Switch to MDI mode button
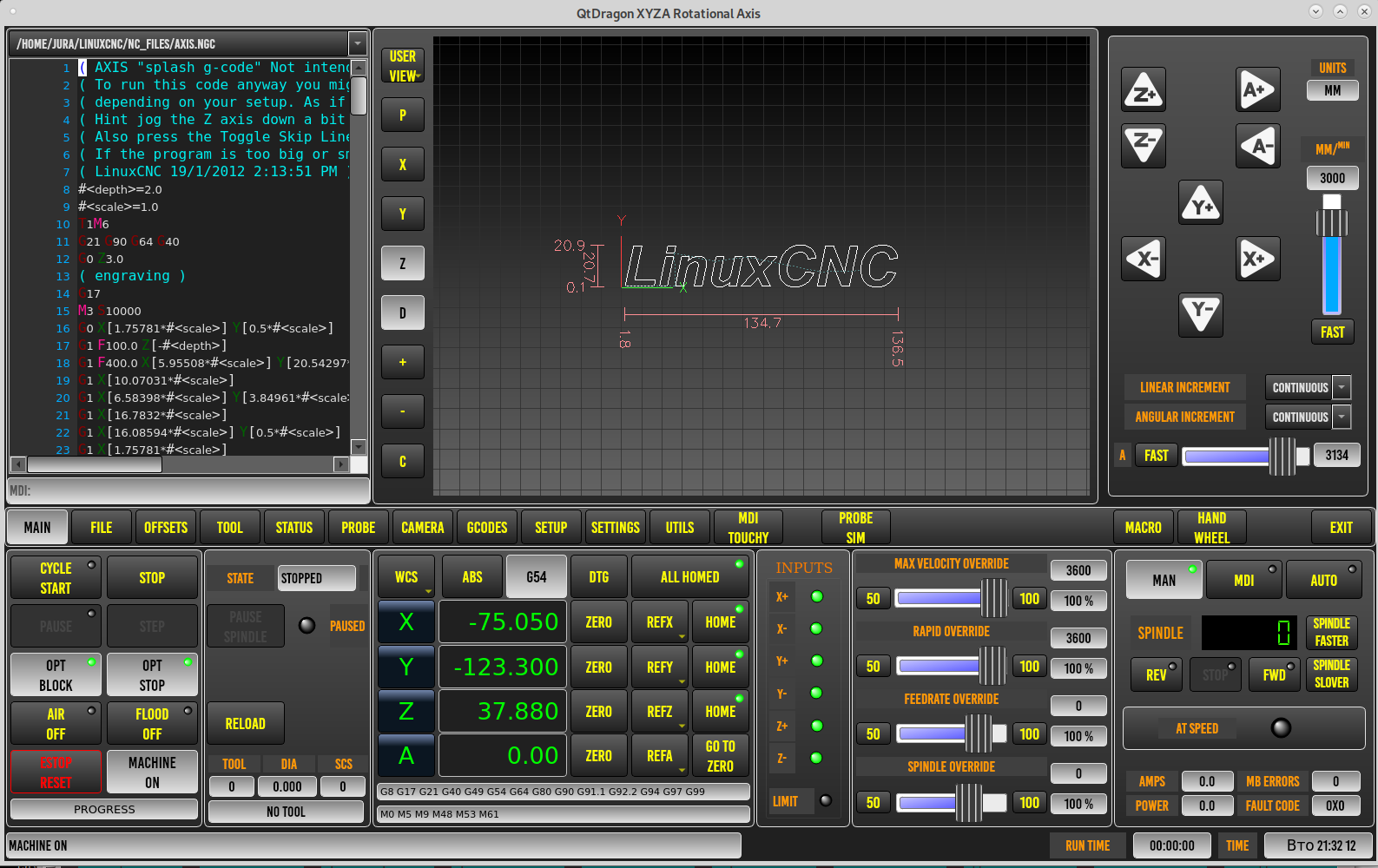The height and width of the screenshot is (868, 1378). (x=1244, y=580)
